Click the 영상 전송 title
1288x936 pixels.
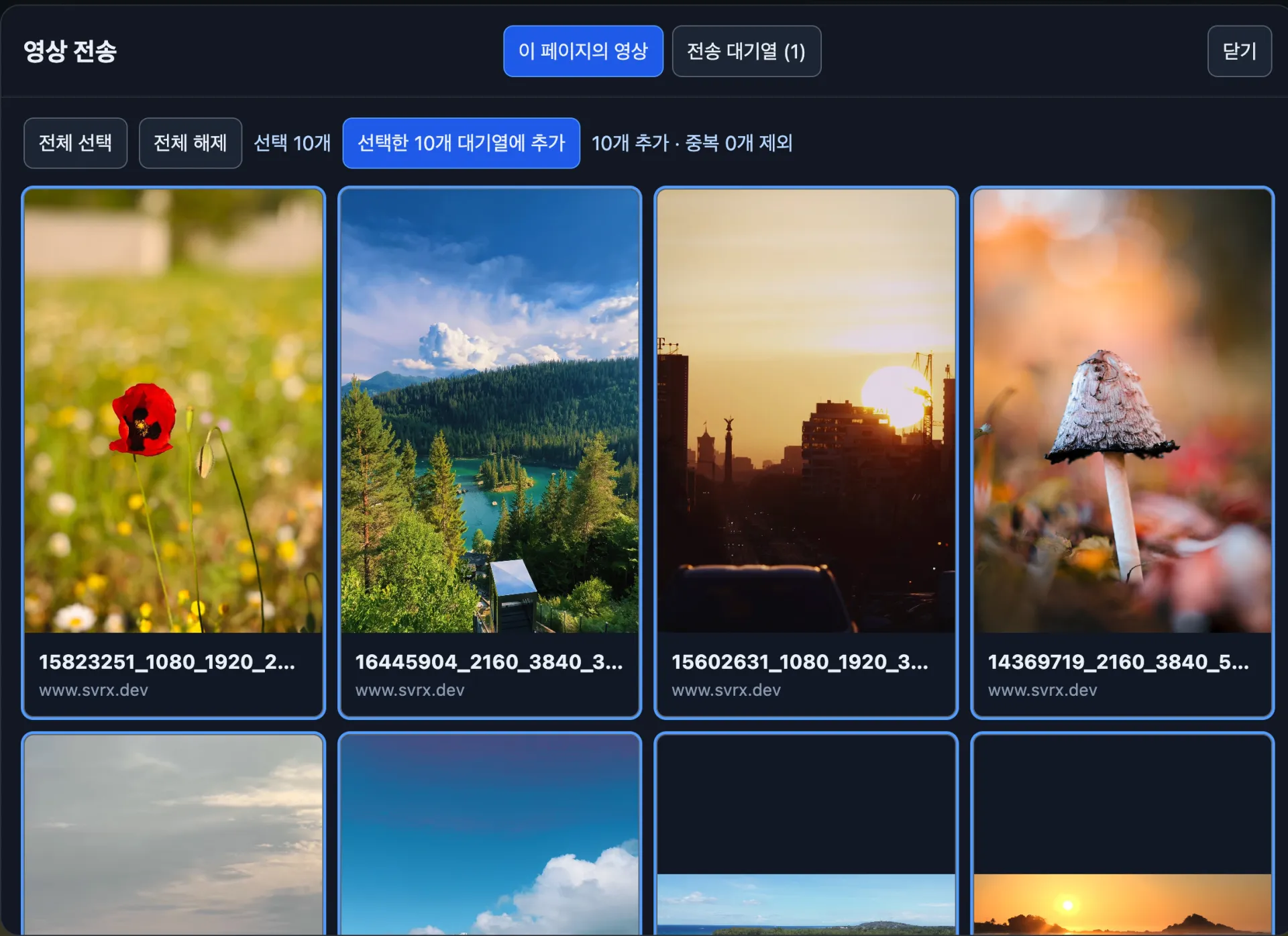[70, 51]
